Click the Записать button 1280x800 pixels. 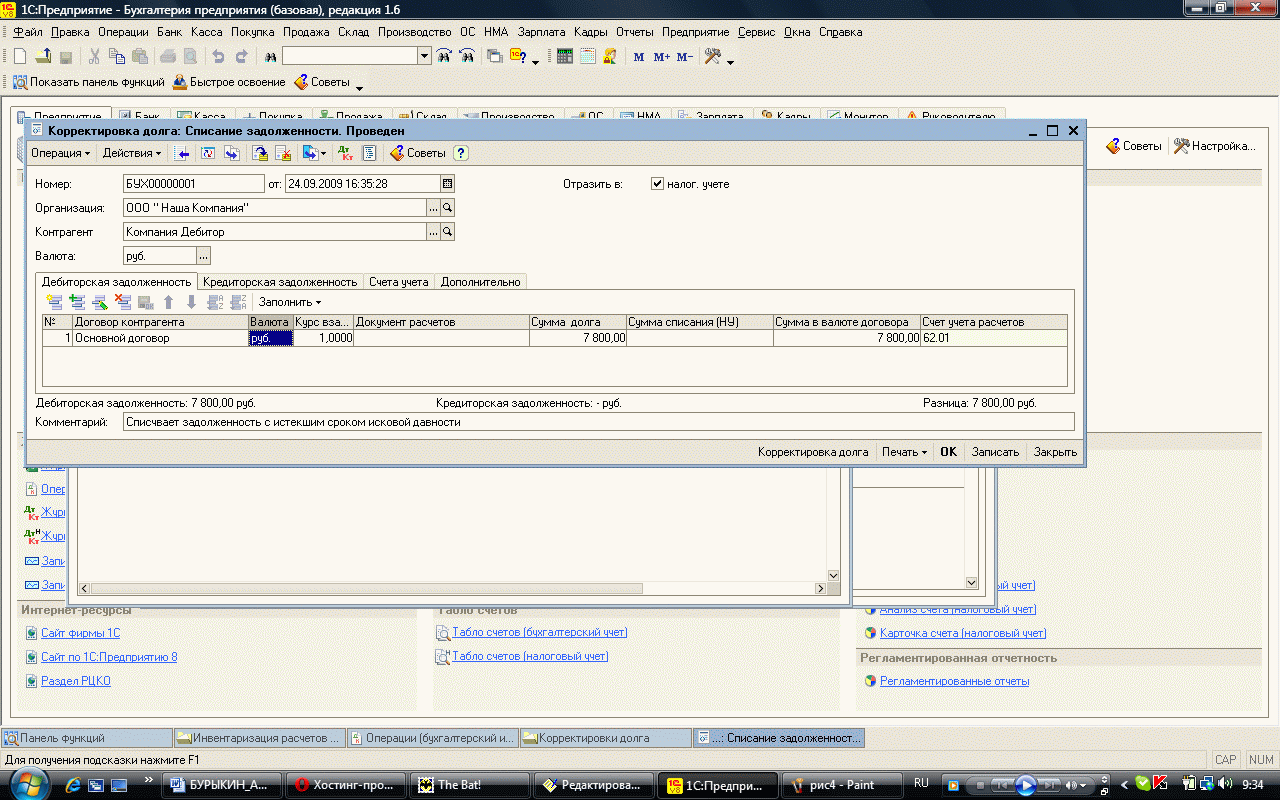tap(995, 452)
